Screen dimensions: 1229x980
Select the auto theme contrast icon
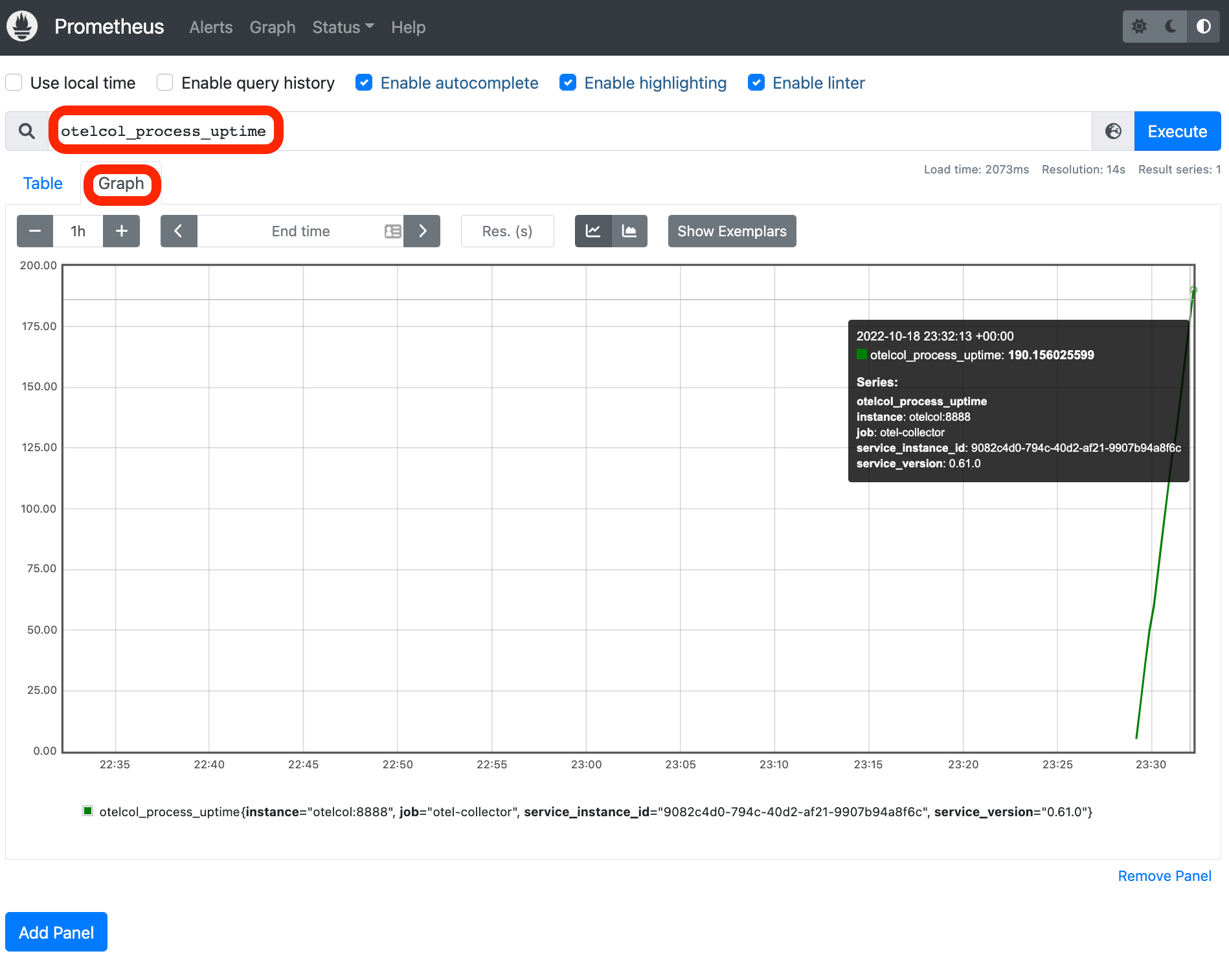[x=1203, y=27]
